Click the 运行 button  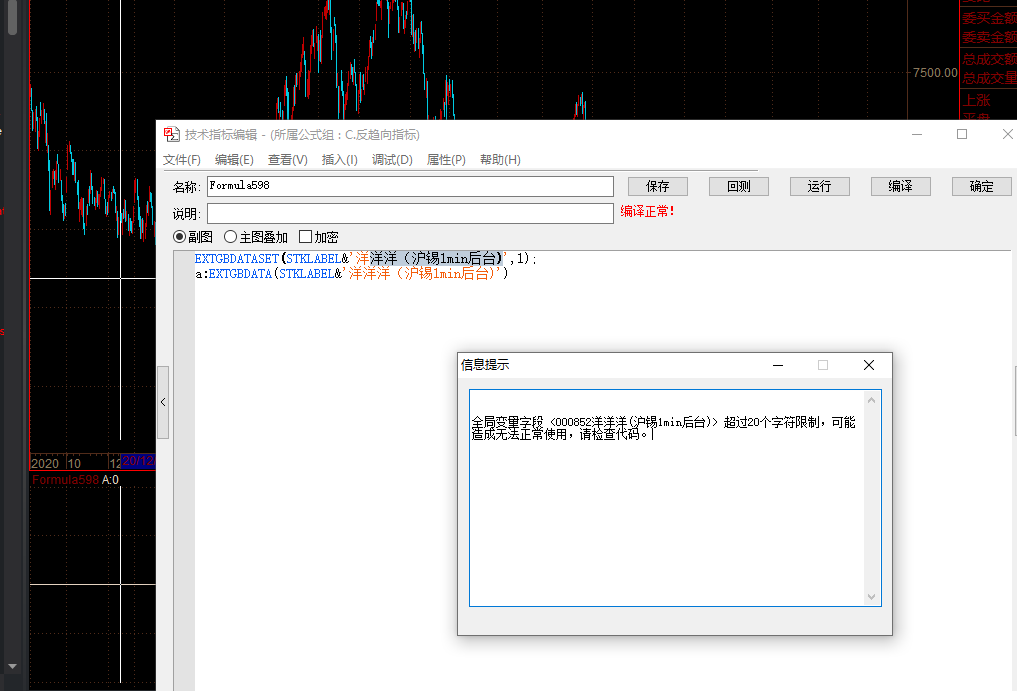point(820,186)
